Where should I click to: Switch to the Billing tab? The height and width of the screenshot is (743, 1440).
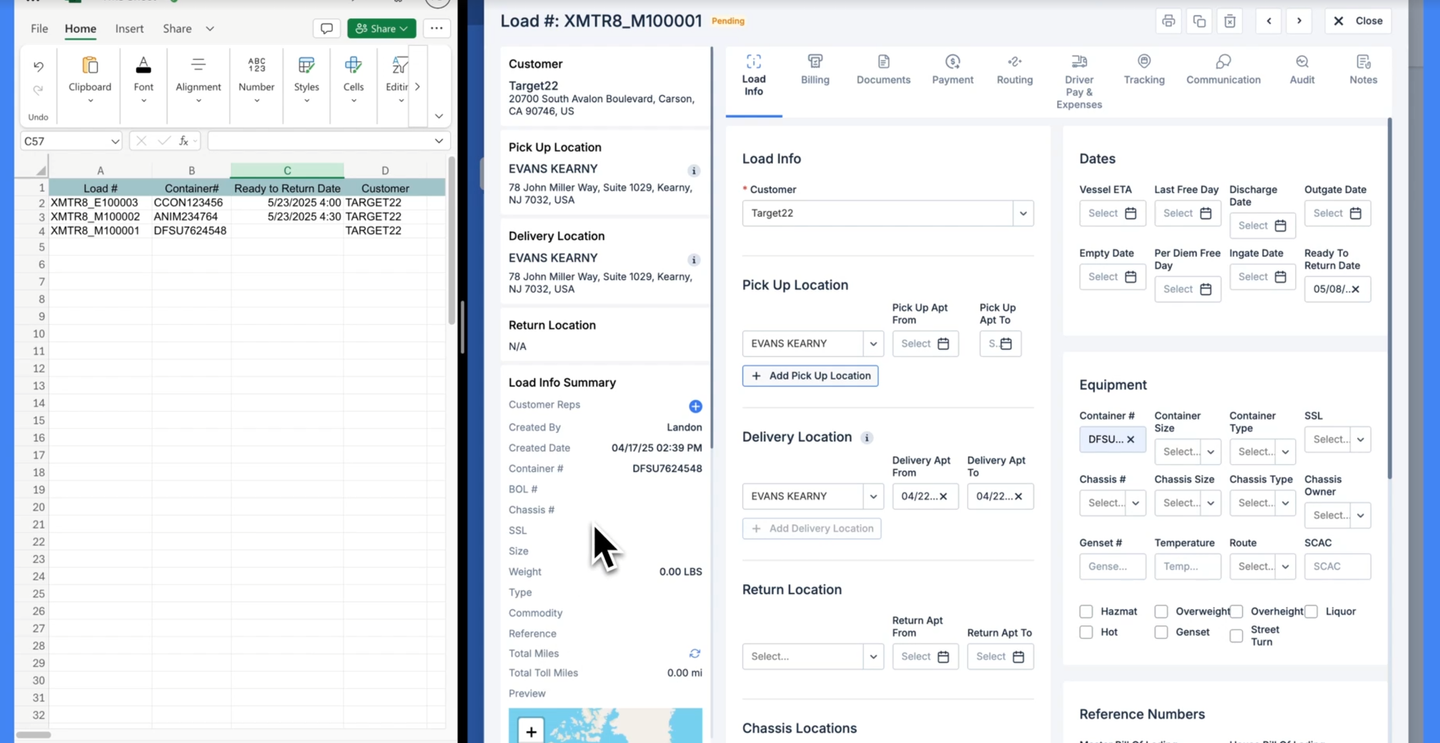click(815, 70)
